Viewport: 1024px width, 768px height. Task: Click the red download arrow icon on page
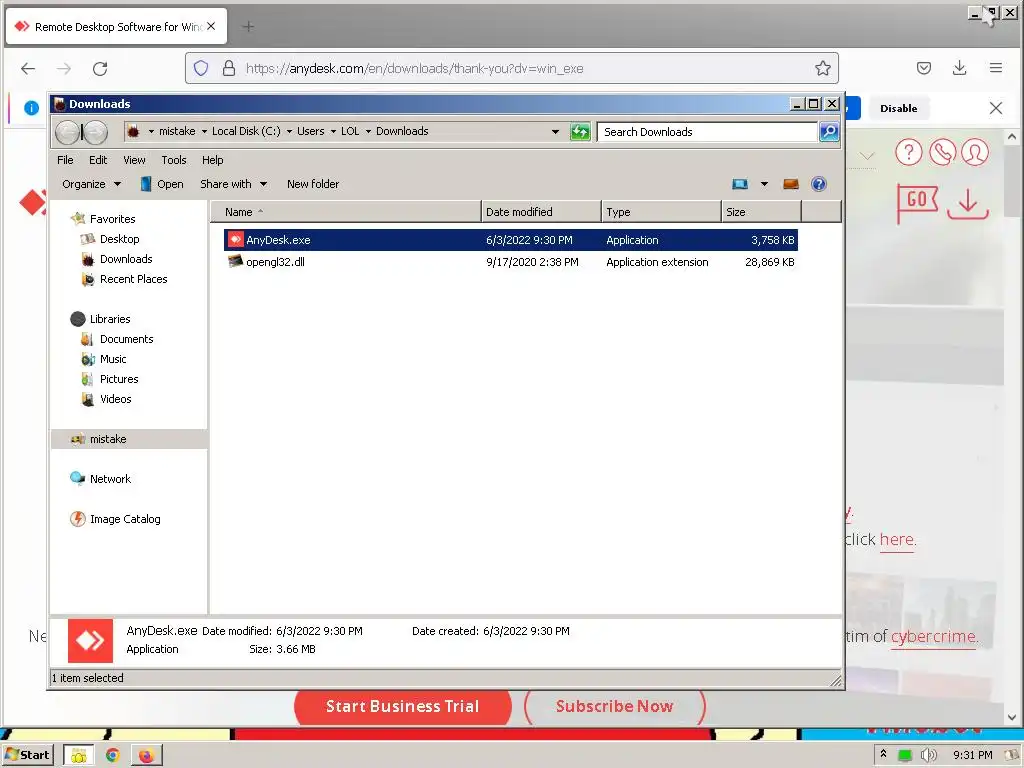[x=968, y=204]
